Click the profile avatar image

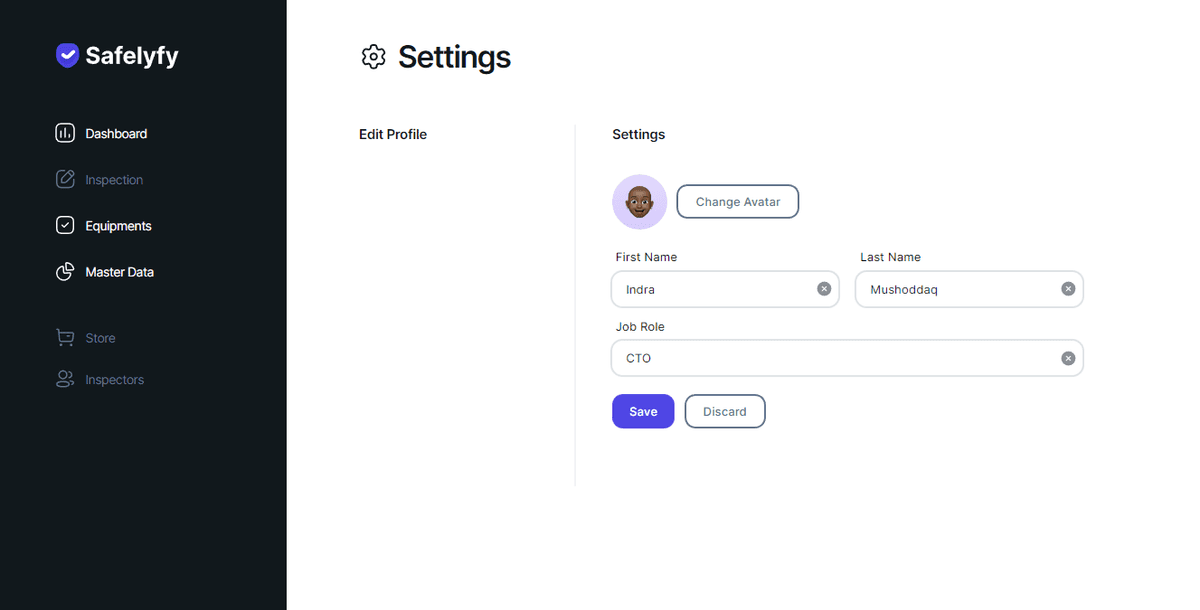coord(639,202)
